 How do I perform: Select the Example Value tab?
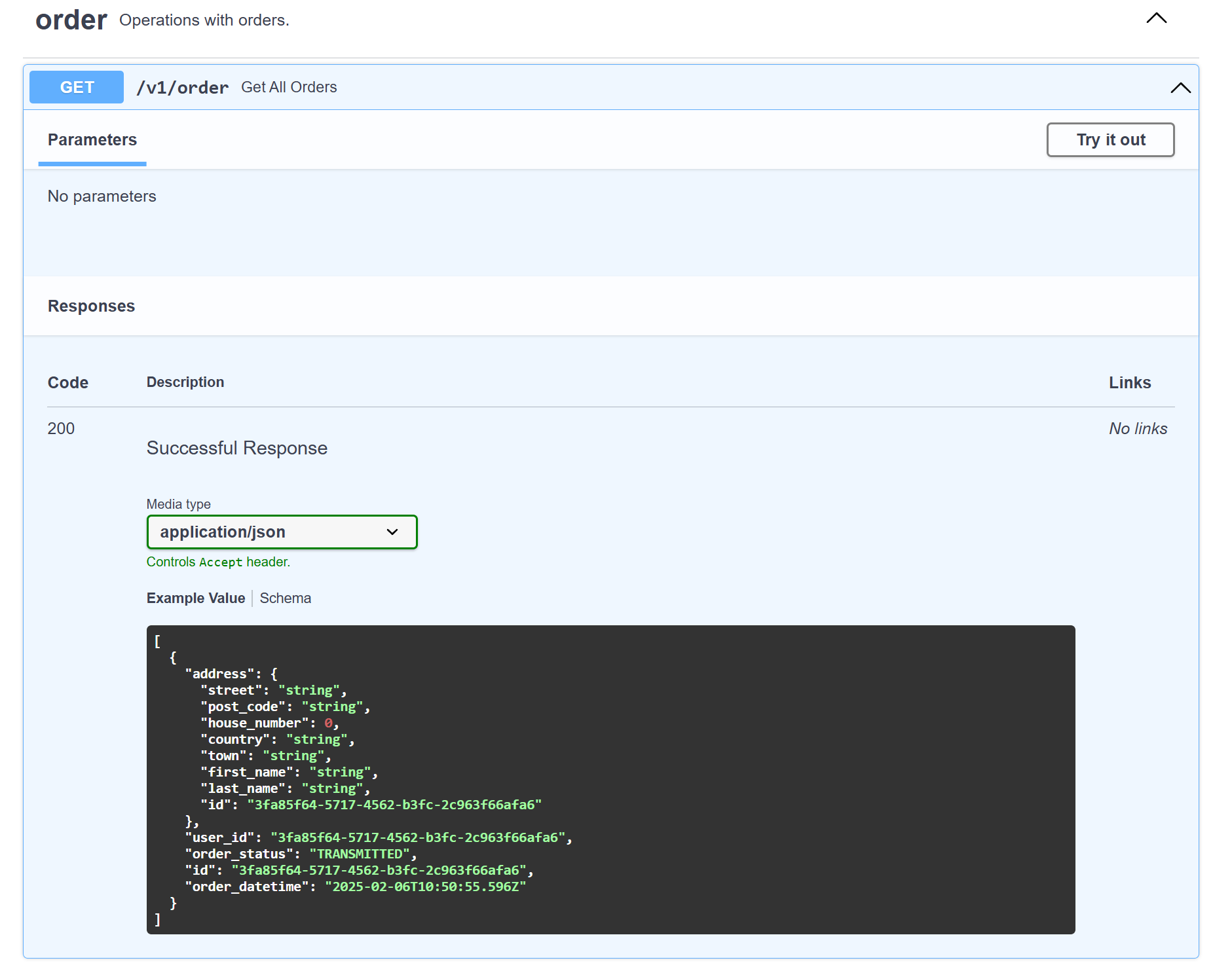(x=196, y=598)
